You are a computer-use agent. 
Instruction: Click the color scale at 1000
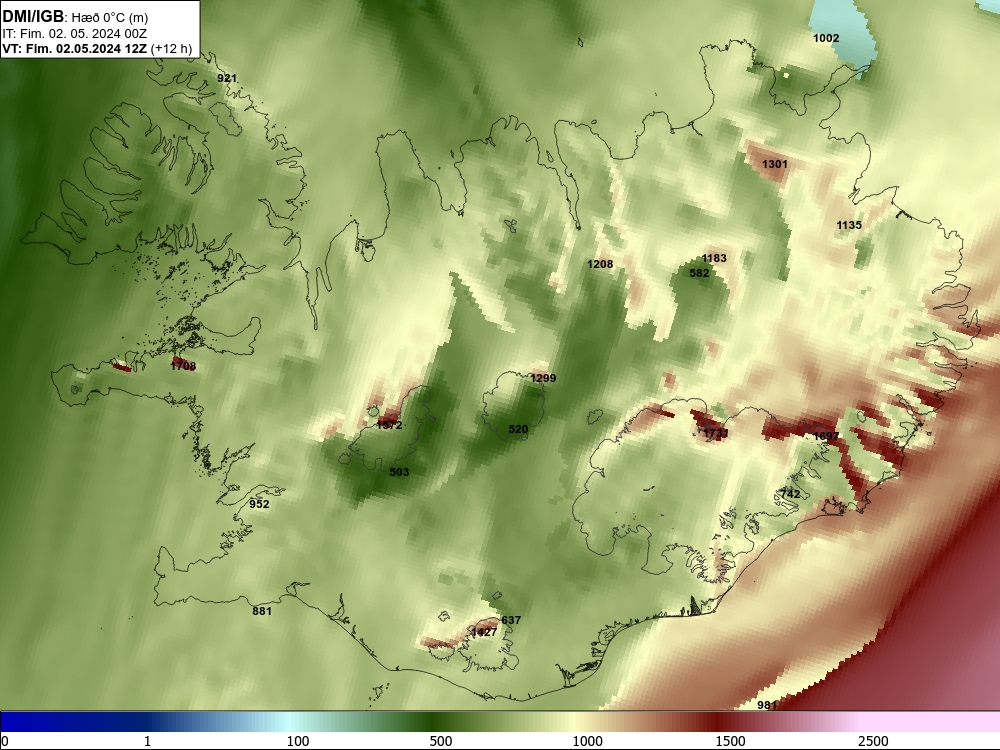pyautogui.click(x=587, y=741)
